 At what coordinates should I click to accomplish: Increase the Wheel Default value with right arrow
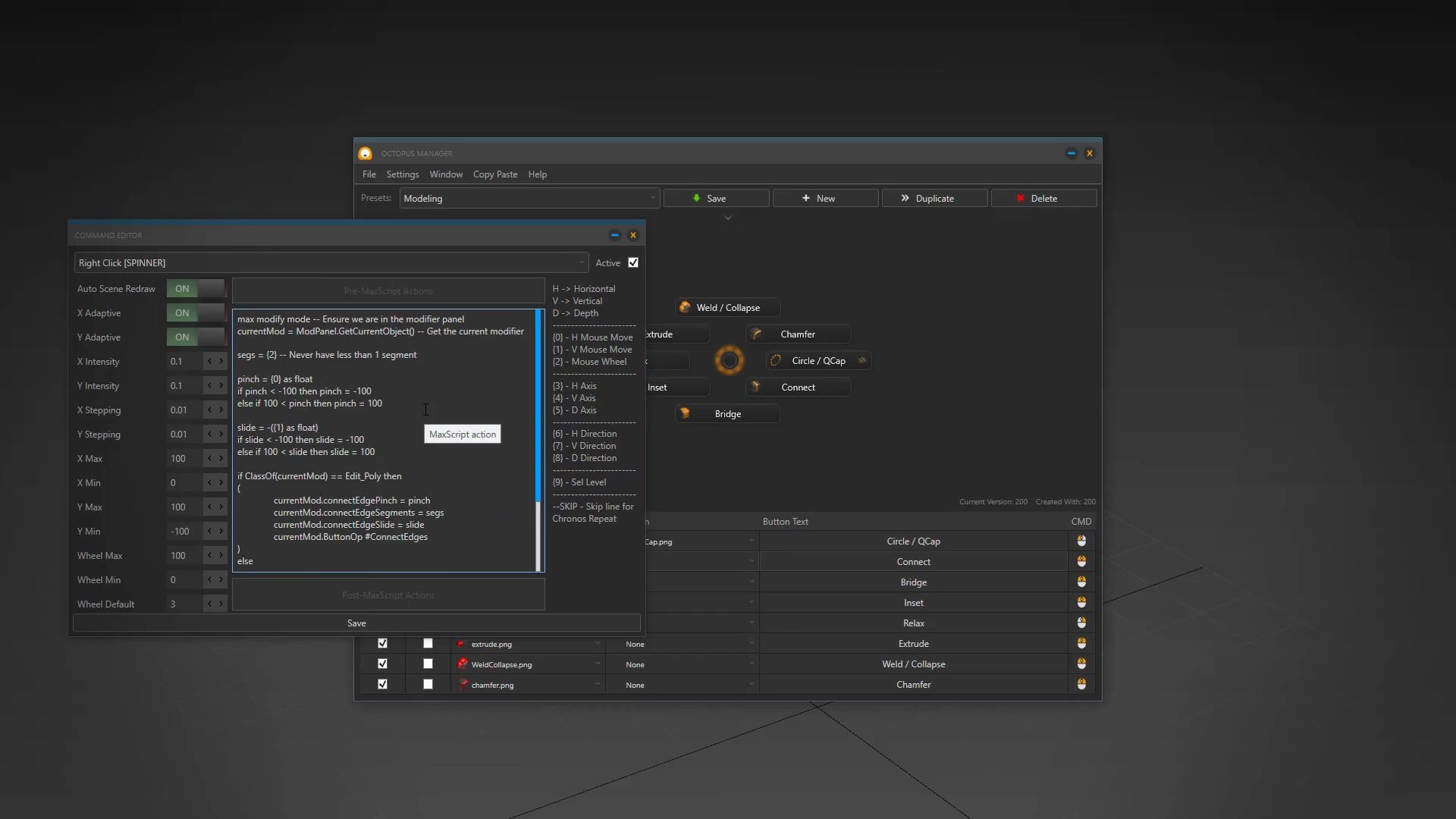click(x=221, y=604)
